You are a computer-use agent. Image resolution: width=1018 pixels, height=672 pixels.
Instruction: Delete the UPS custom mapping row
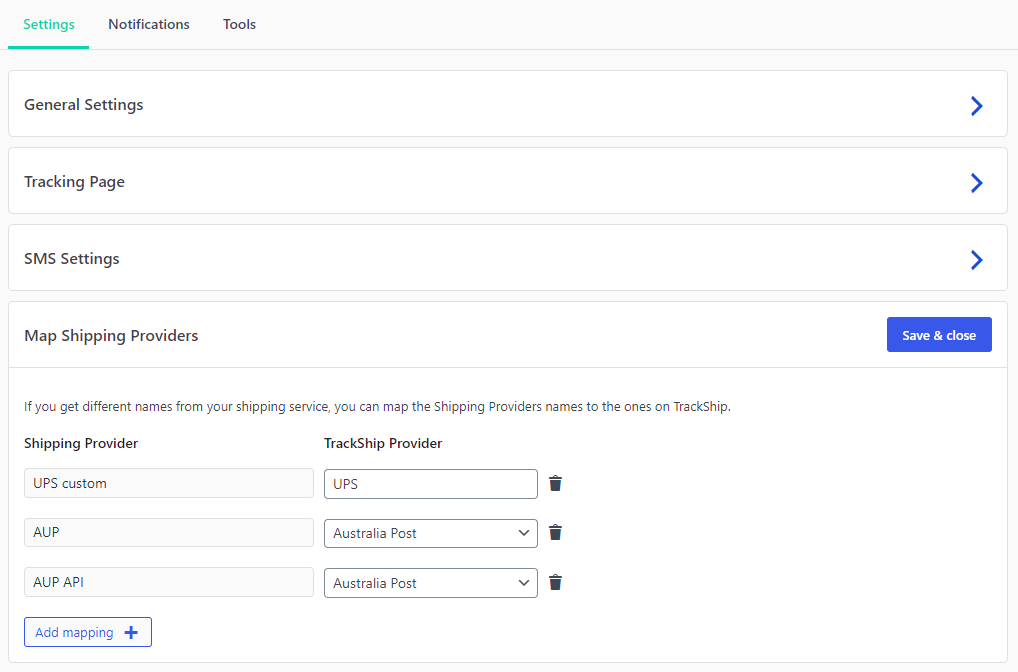click(555, 483)
